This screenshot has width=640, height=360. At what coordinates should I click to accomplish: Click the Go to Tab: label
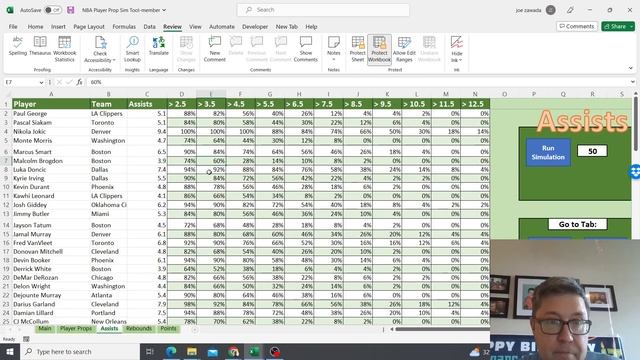[x=578, y=224]
